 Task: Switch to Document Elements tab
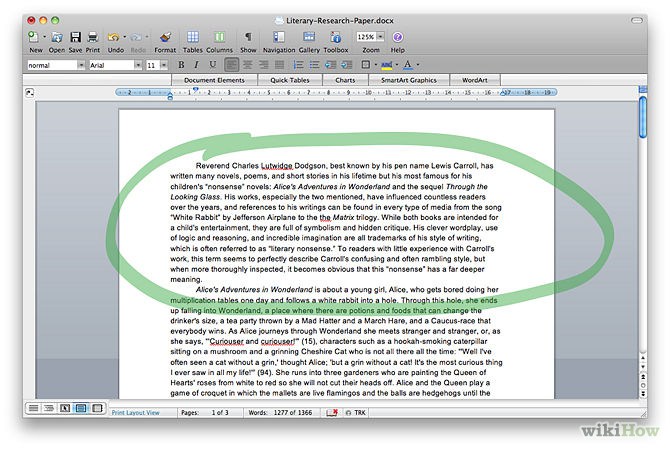(215, 80)
